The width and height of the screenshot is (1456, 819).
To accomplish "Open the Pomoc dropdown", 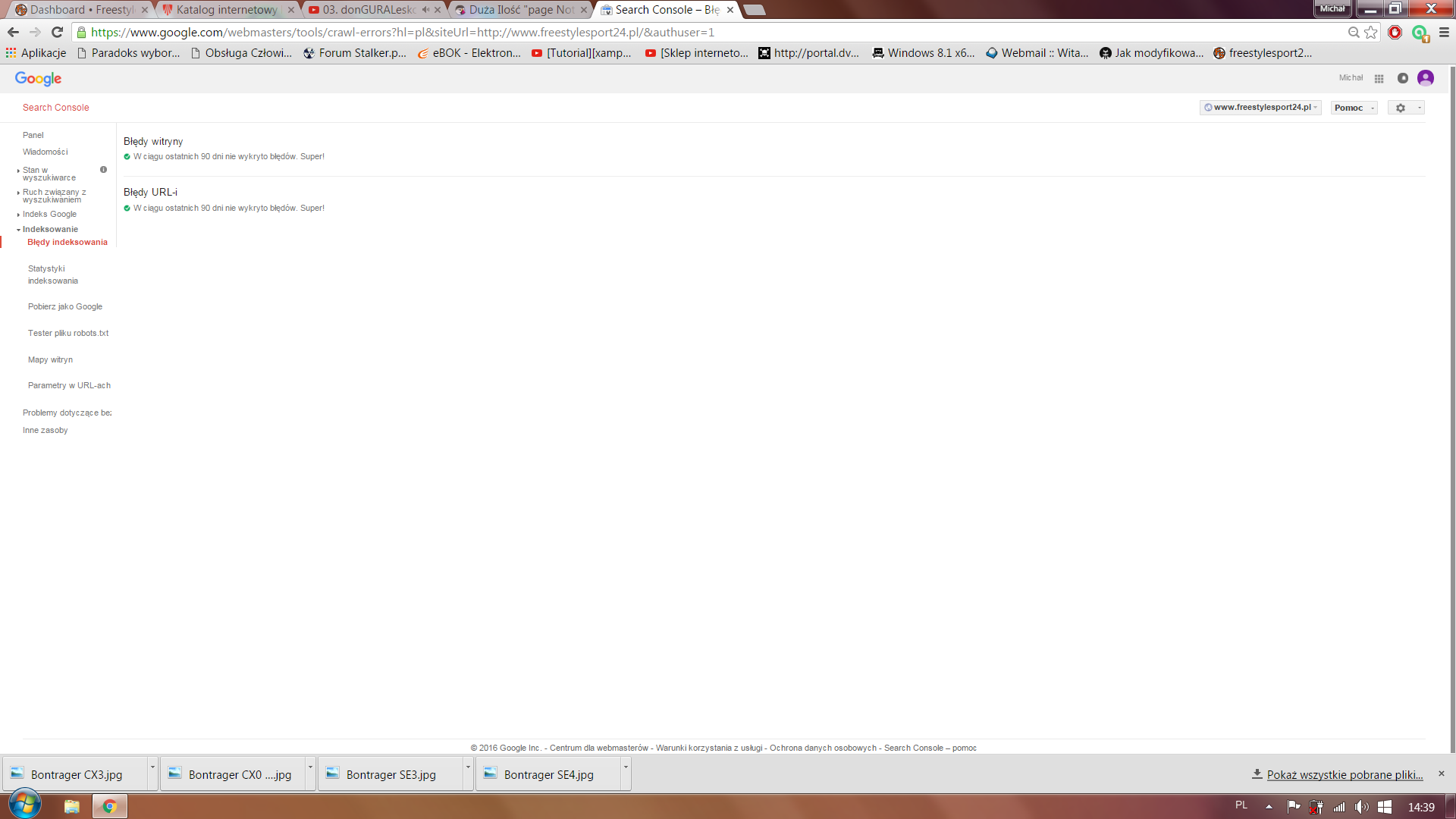I will pos(1354,108).
